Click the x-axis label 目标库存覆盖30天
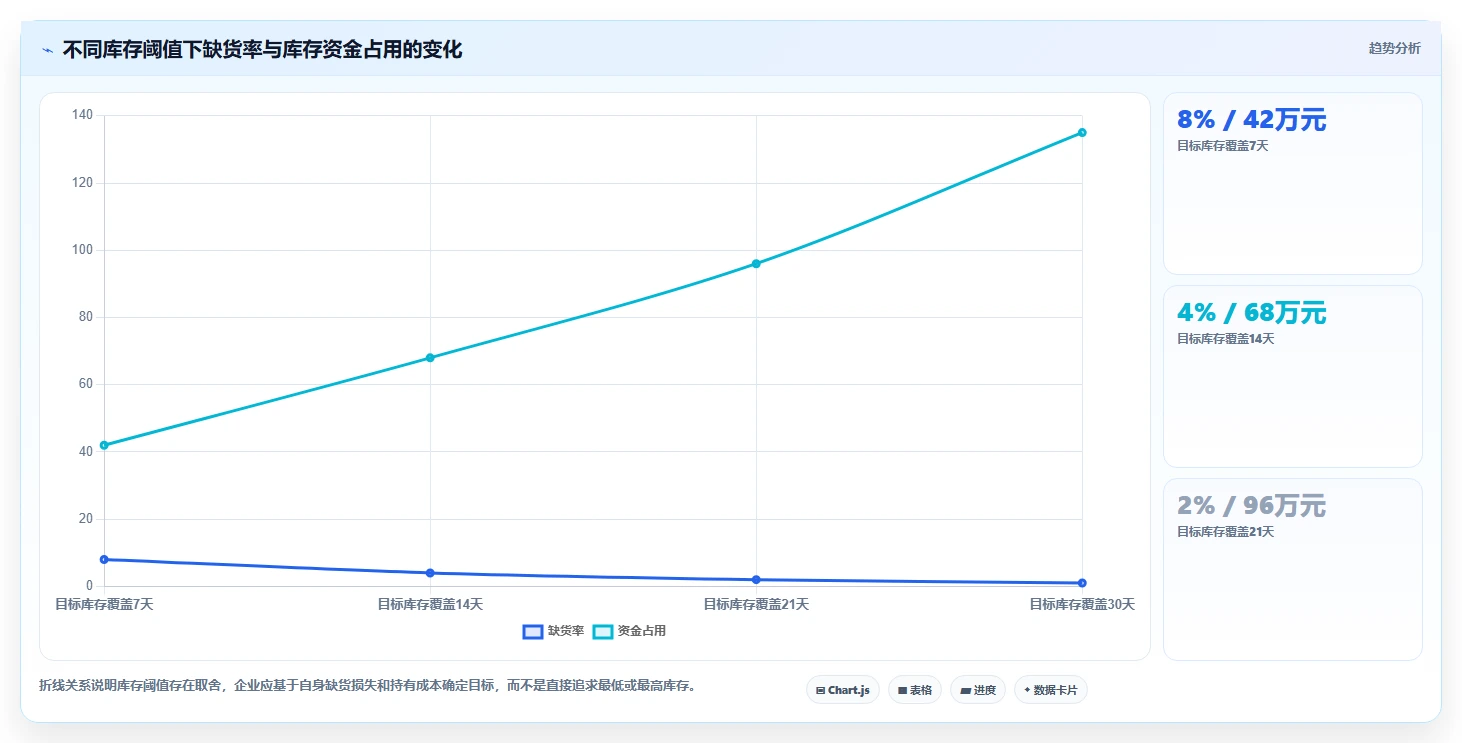Viewport: 1462px width, 743px height. [1082, 604]
